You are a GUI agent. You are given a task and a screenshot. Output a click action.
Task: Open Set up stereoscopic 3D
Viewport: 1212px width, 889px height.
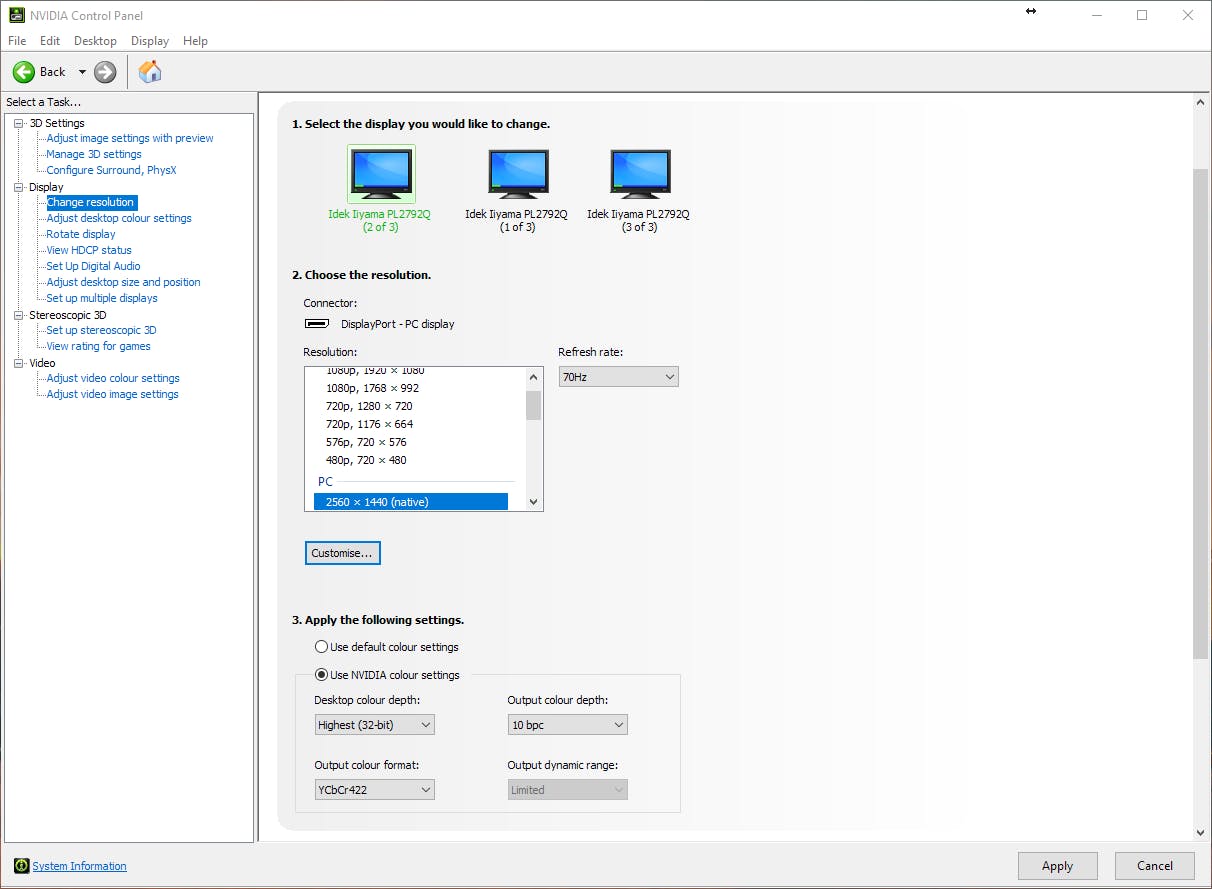click(101, 330)
